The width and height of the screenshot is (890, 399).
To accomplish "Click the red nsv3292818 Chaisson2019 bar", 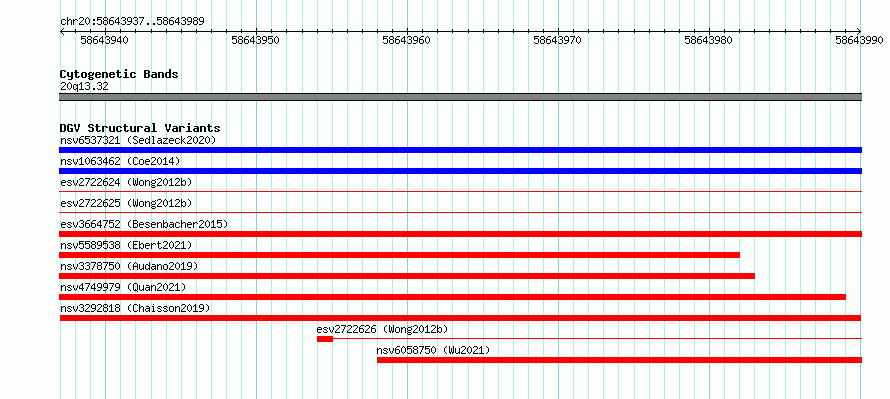I will pos(460,318).
